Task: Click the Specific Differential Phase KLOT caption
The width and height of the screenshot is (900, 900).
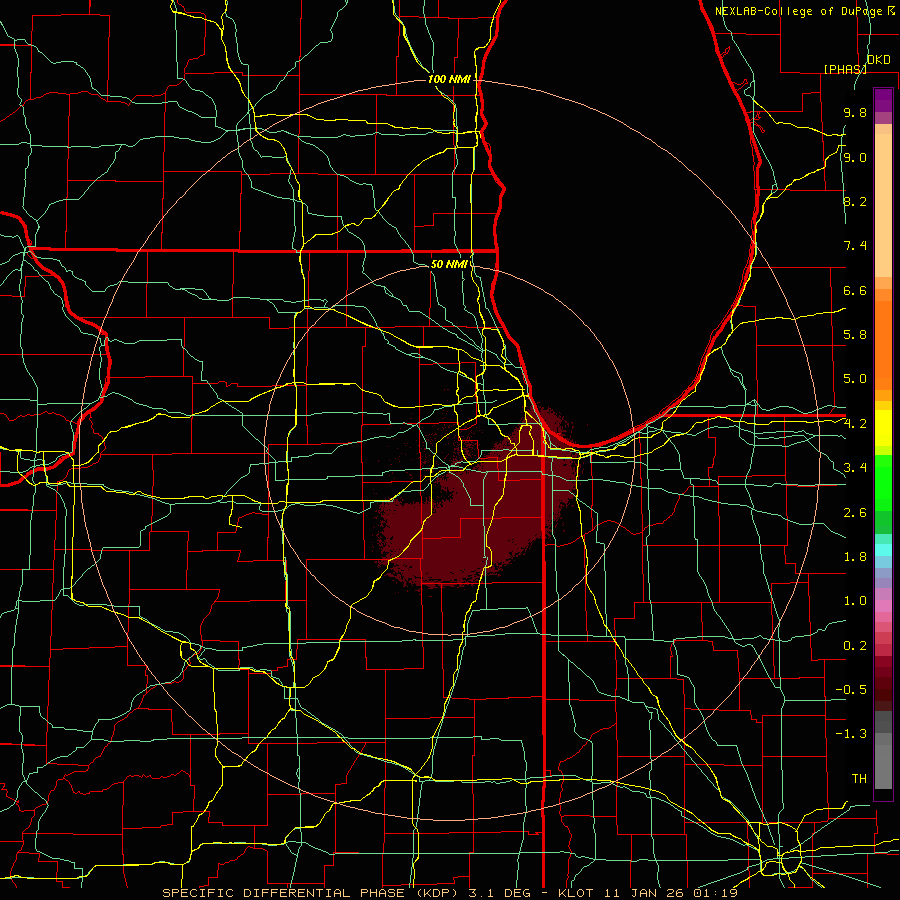Action: click(x=450, y=893)
